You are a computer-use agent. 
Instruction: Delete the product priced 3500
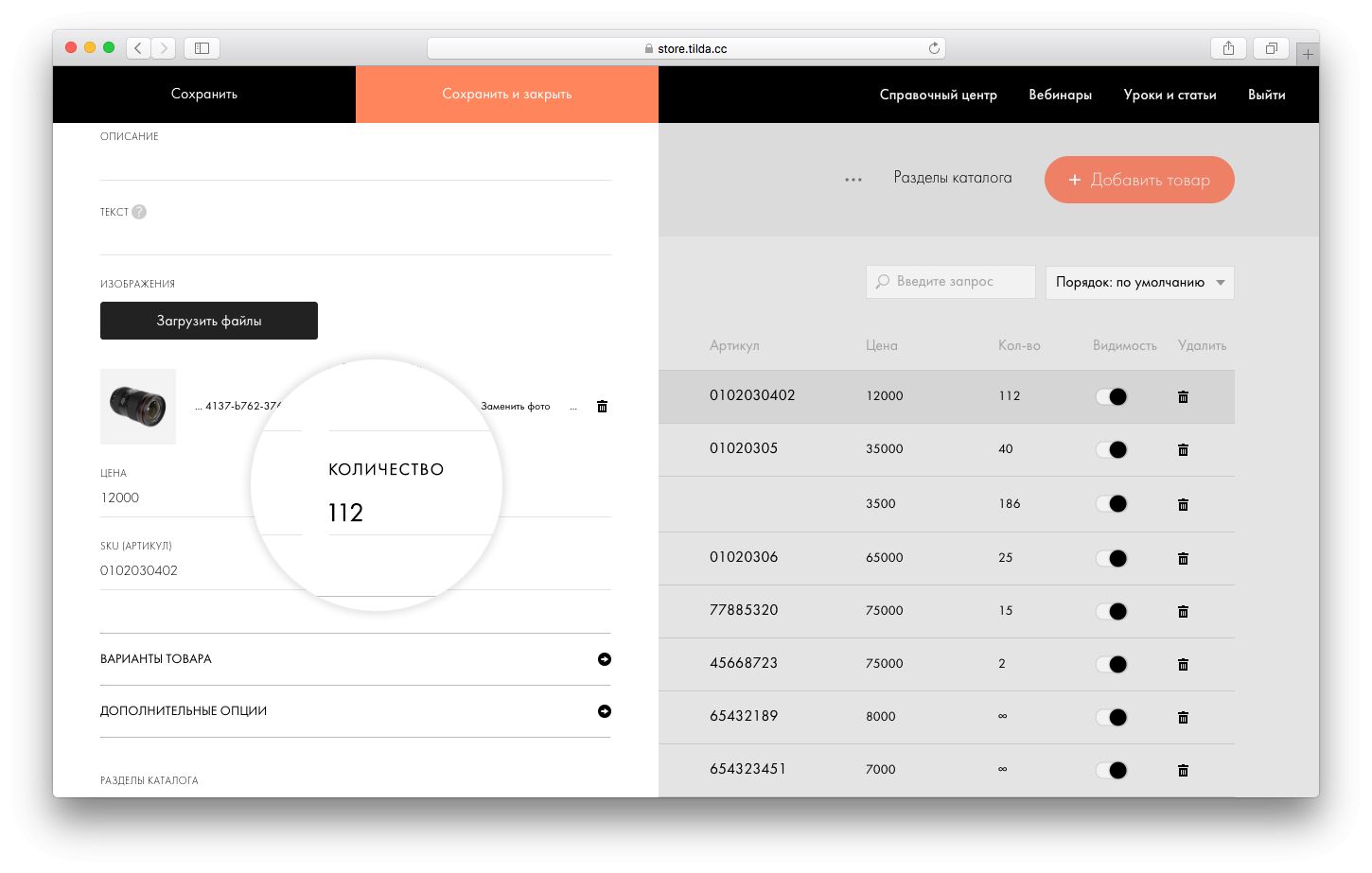click(1183, 504)
